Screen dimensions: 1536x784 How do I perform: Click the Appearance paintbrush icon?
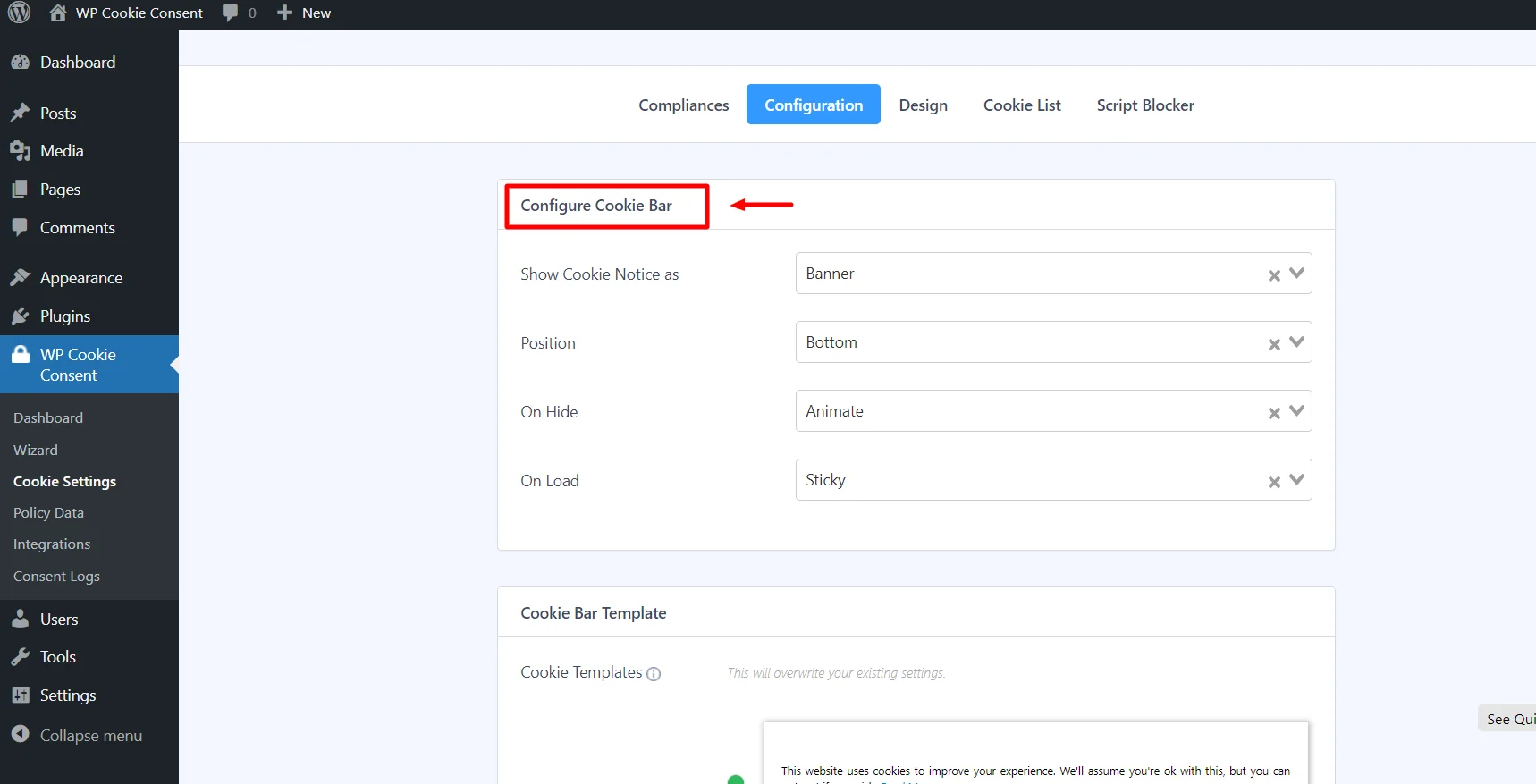[x=20, y=277]
